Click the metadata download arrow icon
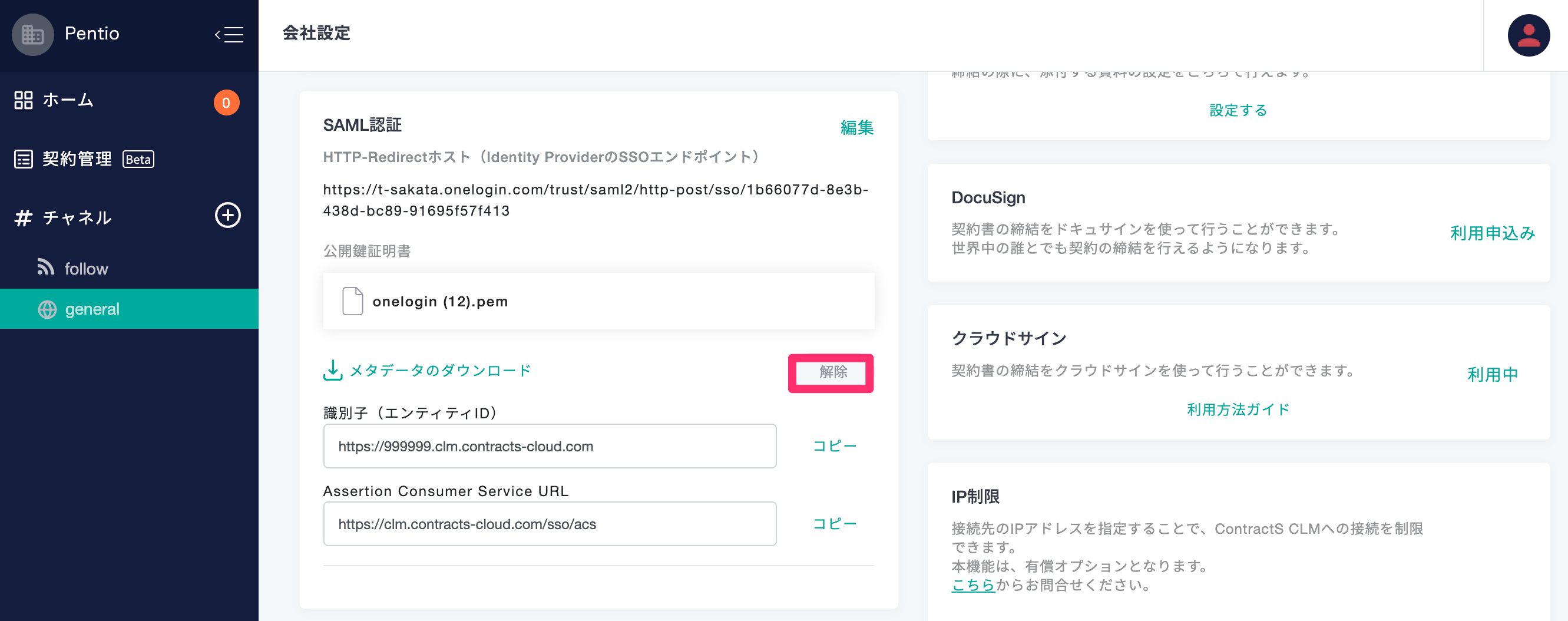Viewport: 1568px width, 621px height. (x=332, y=370)
